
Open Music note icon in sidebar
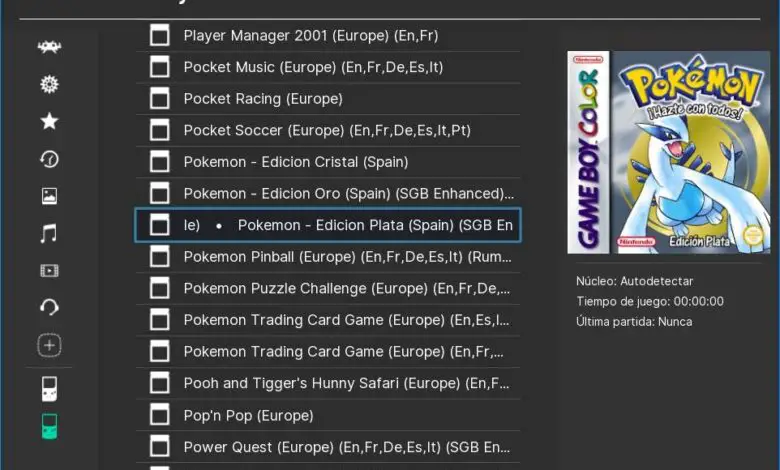[x=49, y=233]
